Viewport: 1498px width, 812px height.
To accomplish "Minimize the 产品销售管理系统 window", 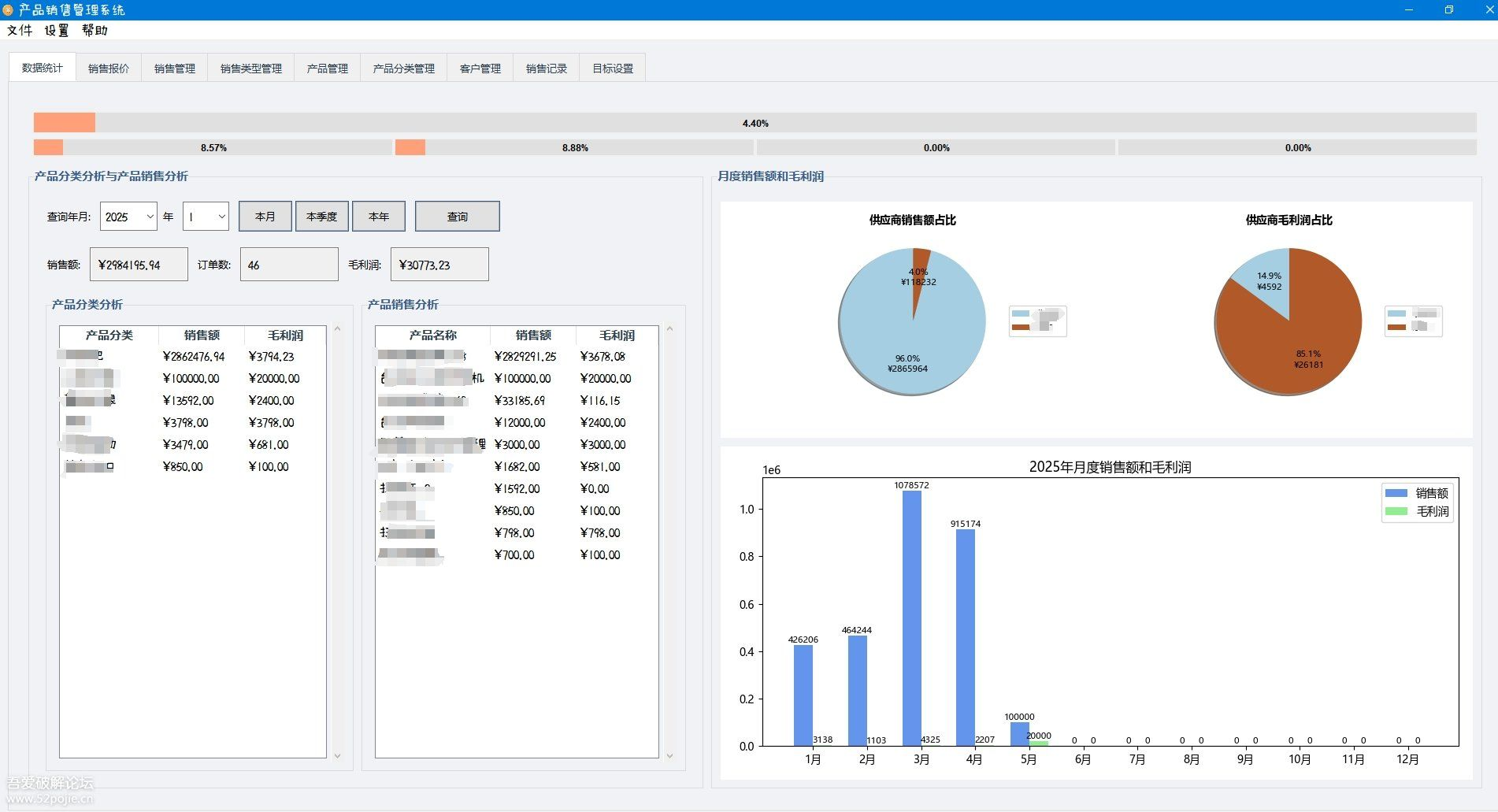I will (x=1409, y=10).
